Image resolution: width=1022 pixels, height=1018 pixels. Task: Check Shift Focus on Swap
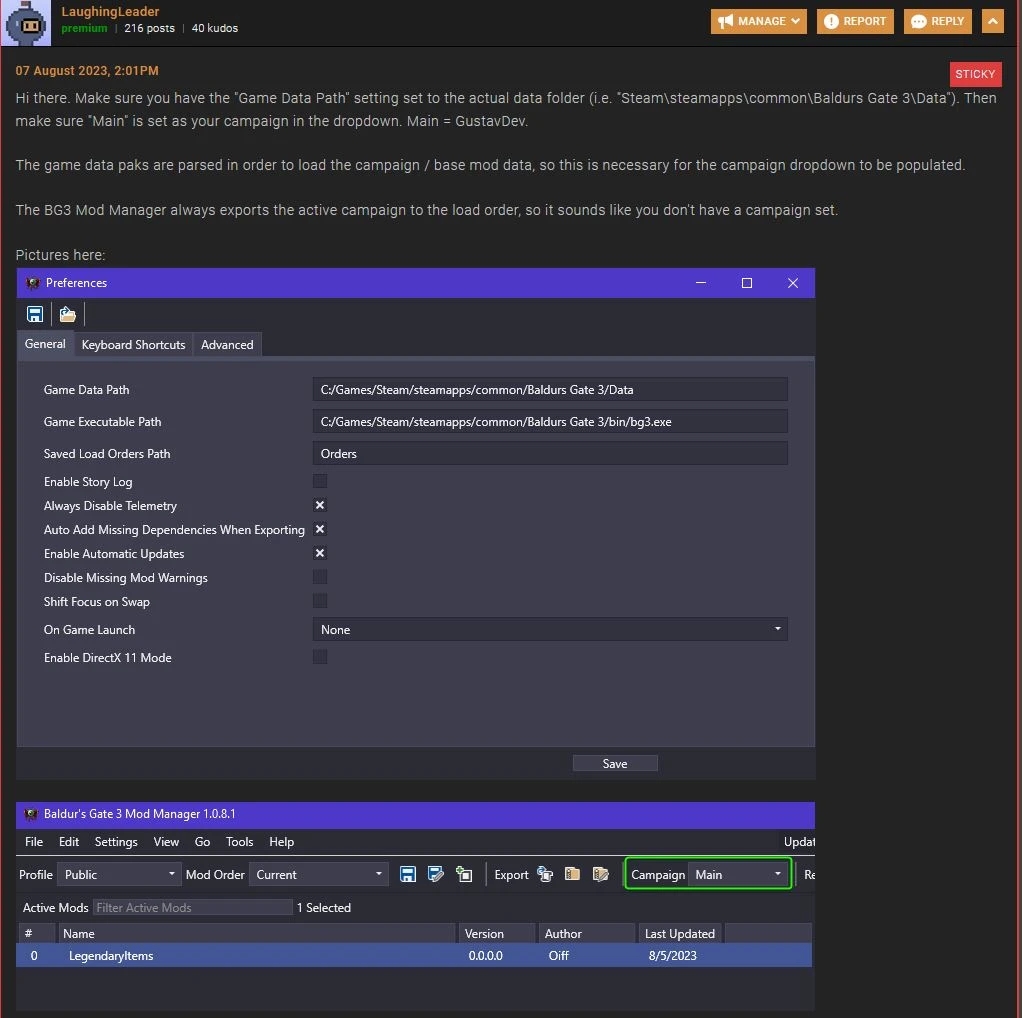pyautogui.click(x=320, y=601)
